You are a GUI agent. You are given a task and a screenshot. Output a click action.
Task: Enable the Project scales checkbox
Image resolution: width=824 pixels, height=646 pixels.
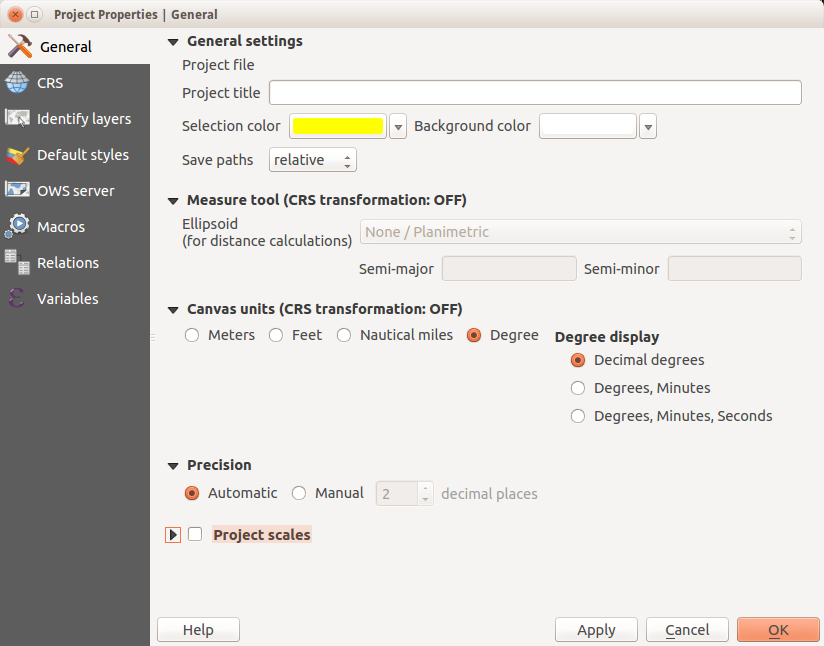[x=195, y=535]
